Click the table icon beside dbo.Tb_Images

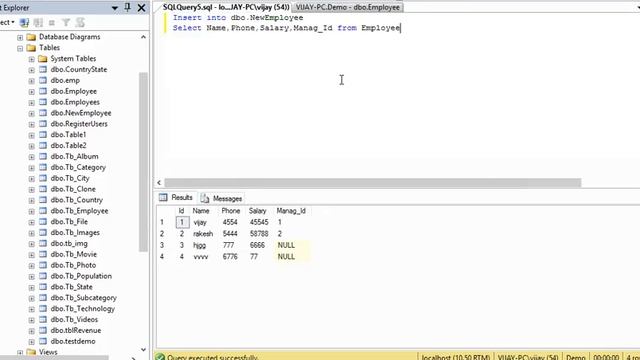43,232
